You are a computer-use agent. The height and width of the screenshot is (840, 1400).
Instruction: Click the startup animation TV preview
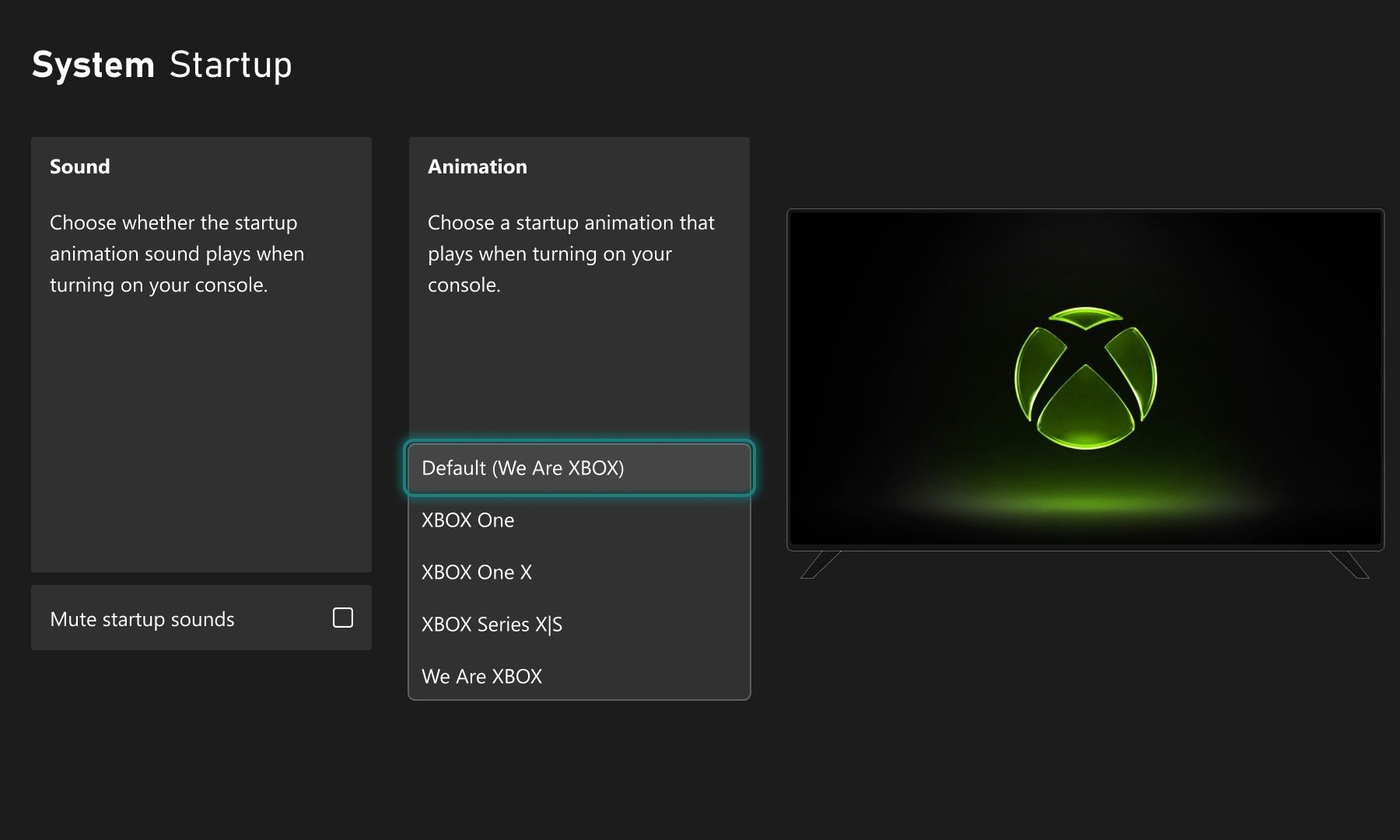point(1085,380)
